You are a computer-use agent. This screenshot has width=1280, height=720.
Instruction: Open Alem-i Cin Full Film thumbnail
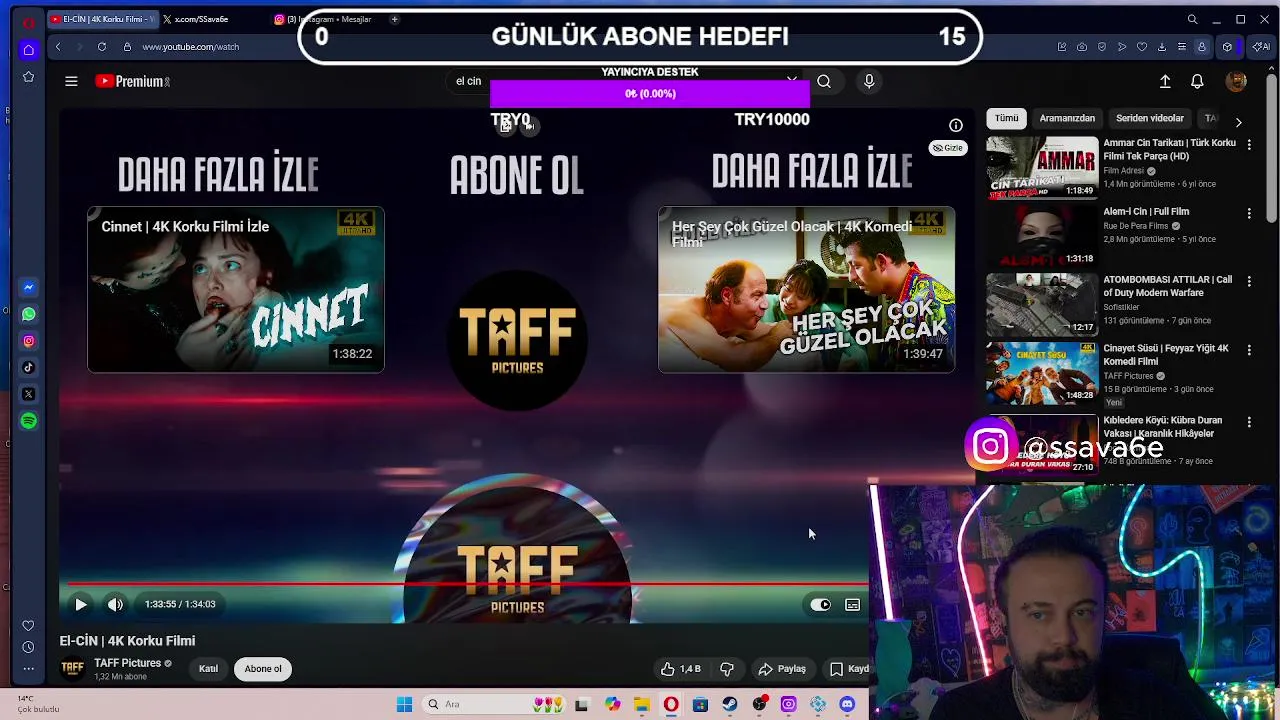tap(1042, 236)
